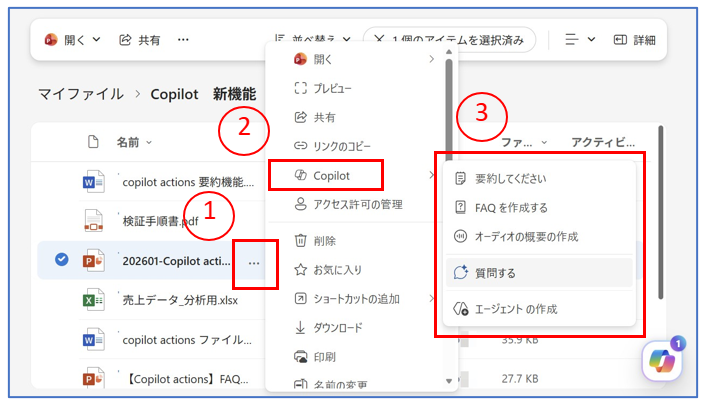Image resolution: width=705 pixels, height=406 pixels.
Task: Click the more actions ellipsis on selected file
Action: [254, 263]
